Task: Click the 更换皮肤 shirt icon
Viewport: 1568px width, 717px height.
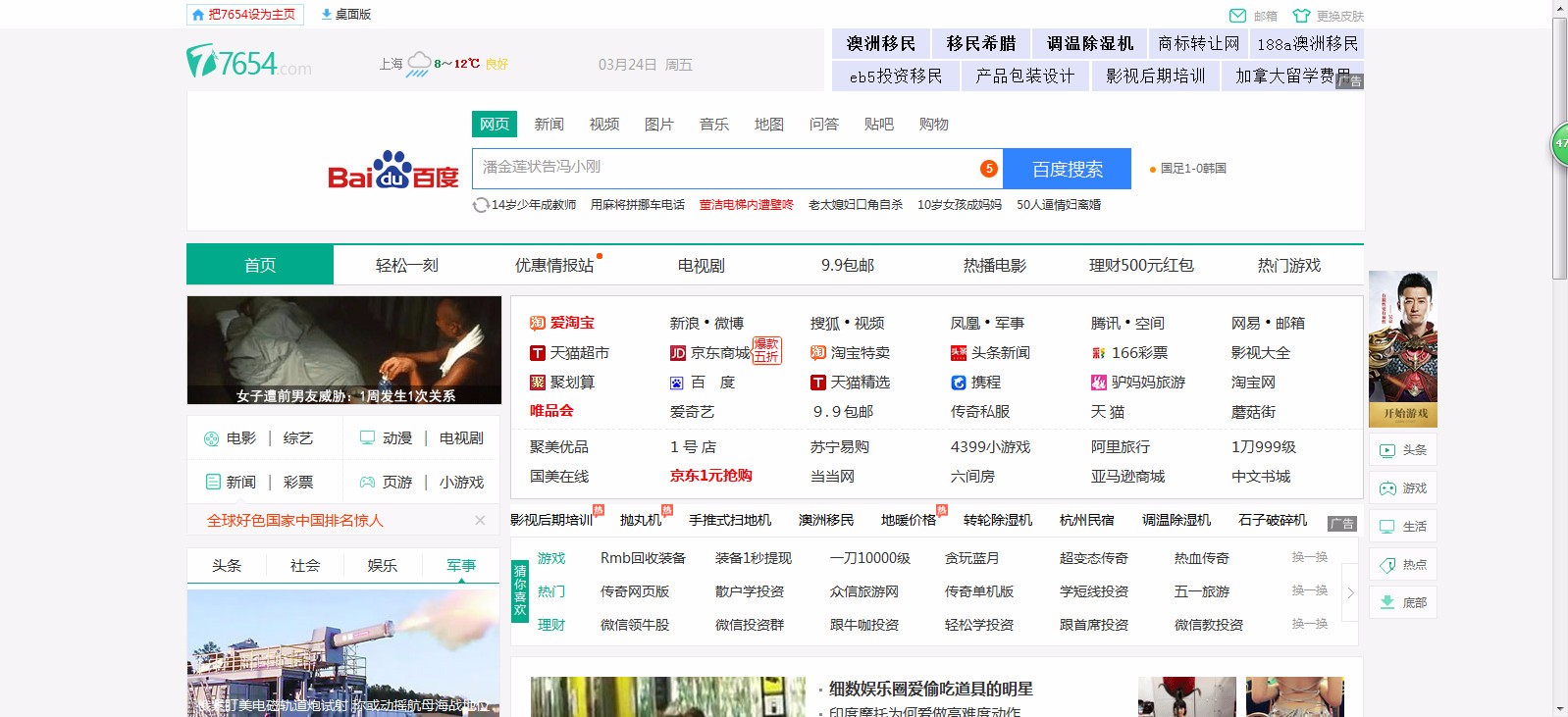Action: pyautogui.click(x=1301, y=16)
